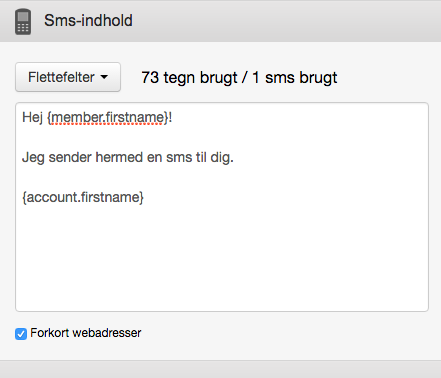Screen dimensions: 441x378
Task: Click the Sms-indhold panel title
Action: pyautogui.click(x=88, y=20)
